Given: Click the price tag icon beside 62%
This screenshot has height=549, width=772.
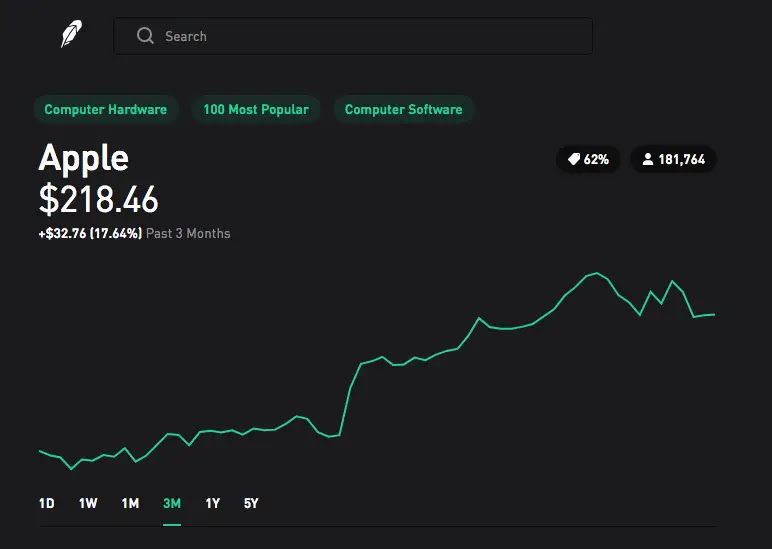Looking at the screenshot, I should [x=574, y=159].
